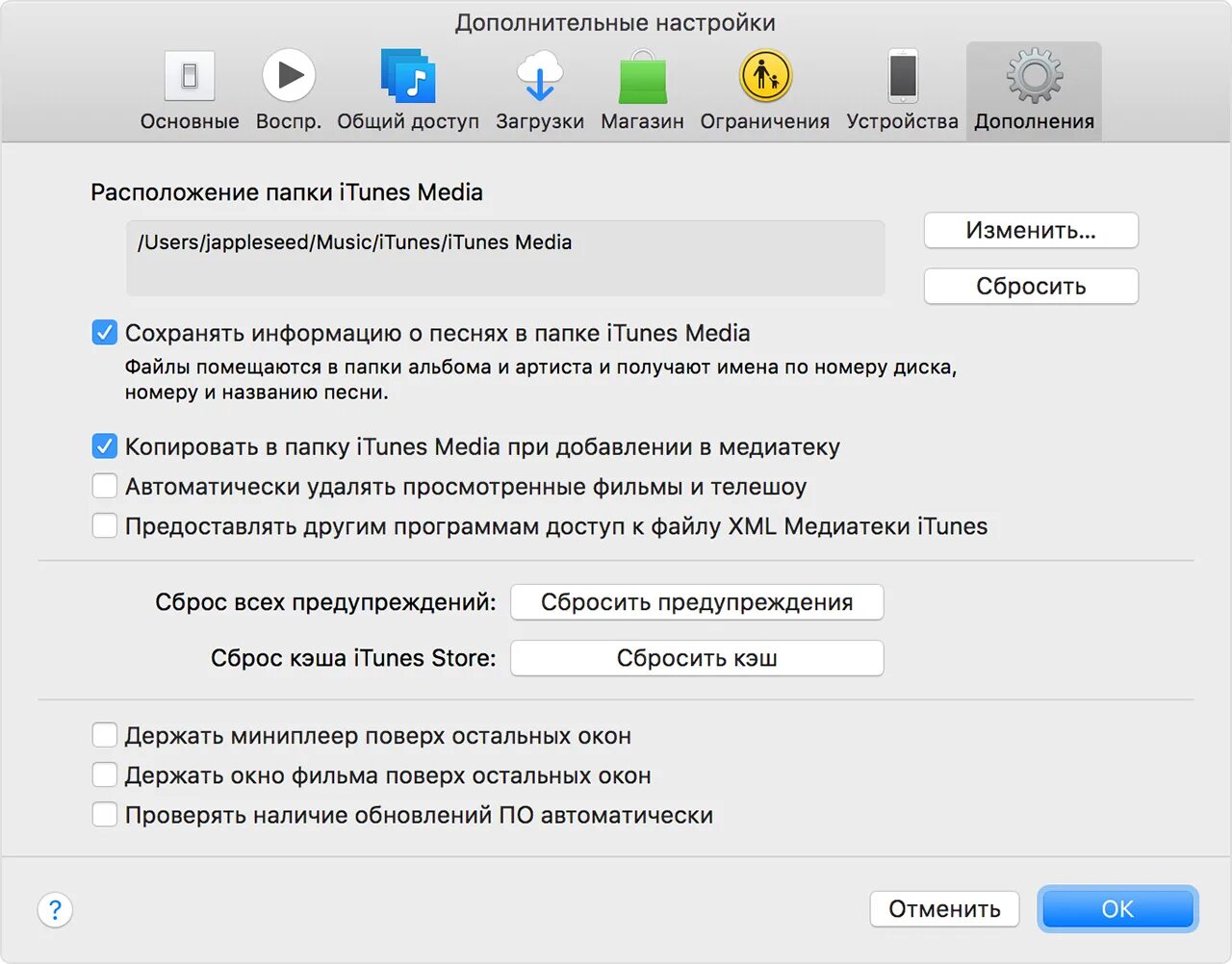Viewport: 1232px width, 964px height.
Task: Click the Сбросить кэш button
Action: point(697,658)
